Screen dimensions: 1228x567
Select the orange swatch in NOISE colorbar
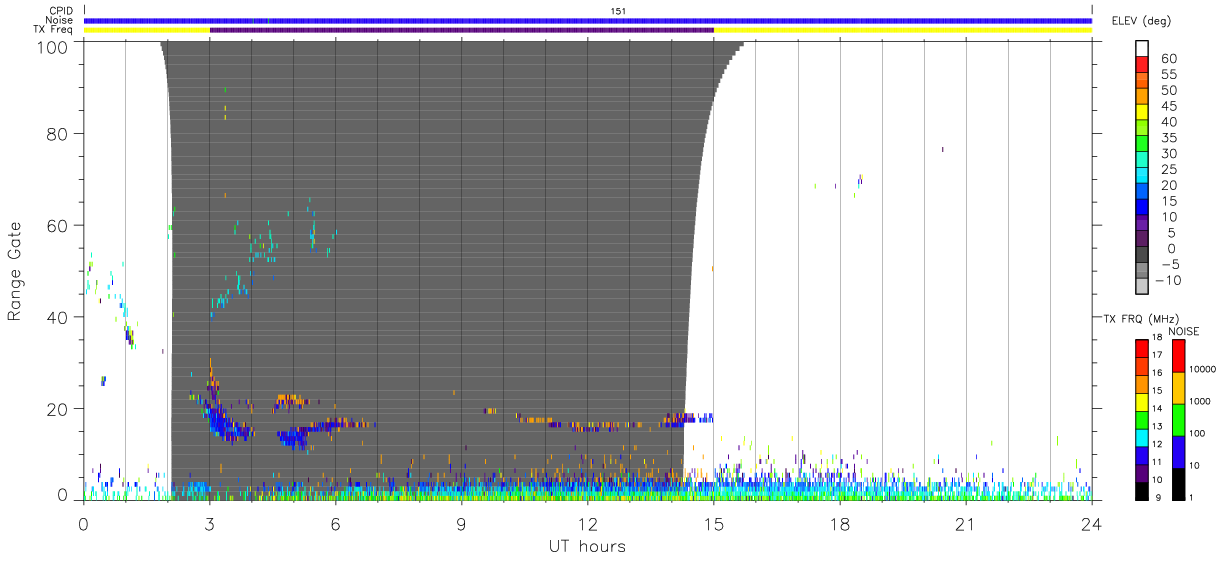click(1179, 387)
